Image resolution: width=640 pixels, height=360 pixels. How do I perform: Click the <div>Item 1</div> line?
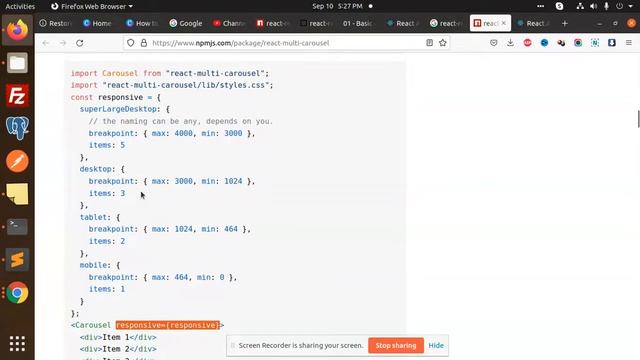click(x=118, y=337)
